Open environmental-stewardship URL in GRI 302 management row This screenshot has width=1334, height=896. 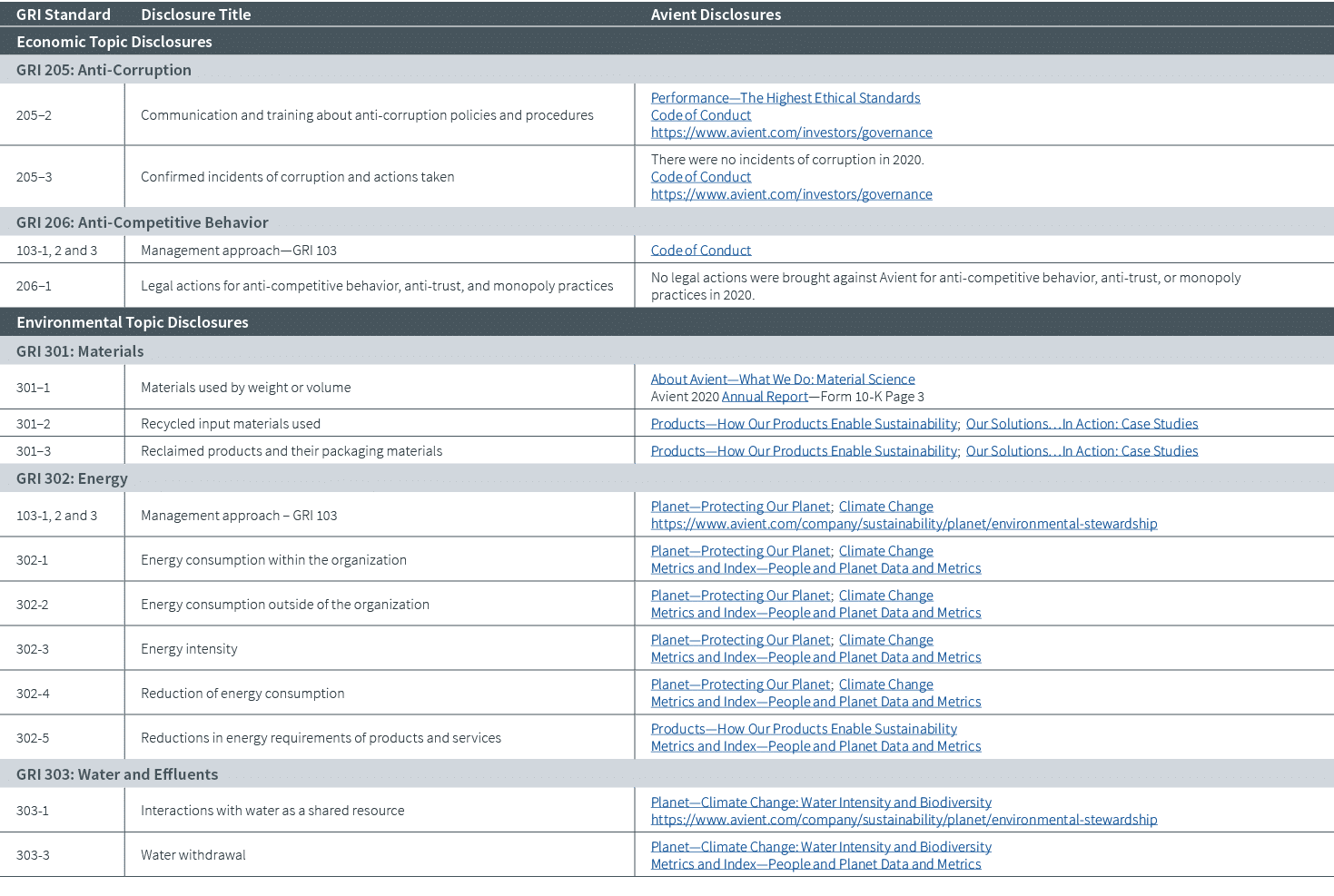(x=904, y=524)
